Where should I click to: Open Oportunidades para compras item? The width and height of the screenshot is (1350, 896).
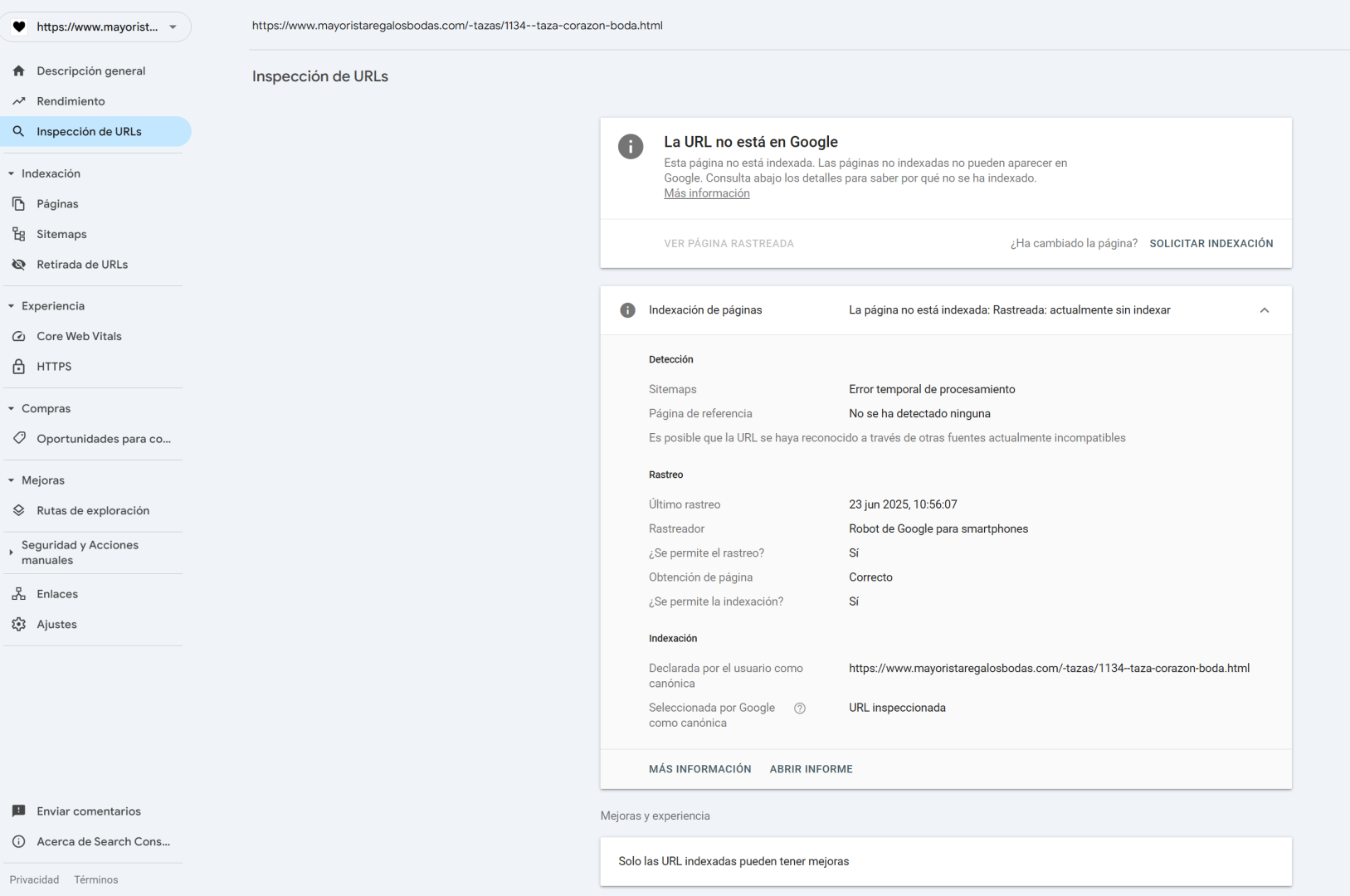[x=96, y=438]
